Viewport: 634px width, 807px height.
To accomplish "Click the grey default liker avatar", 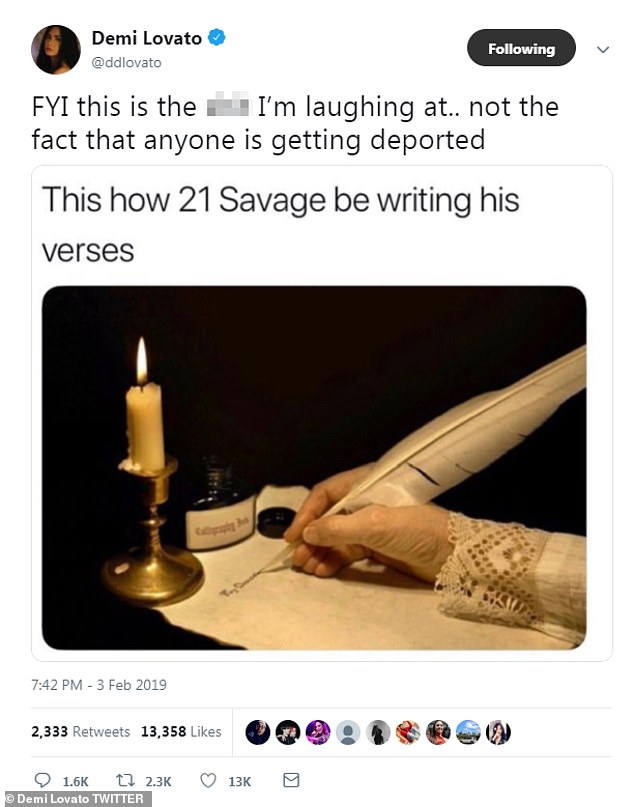I will tap(348, 732).
